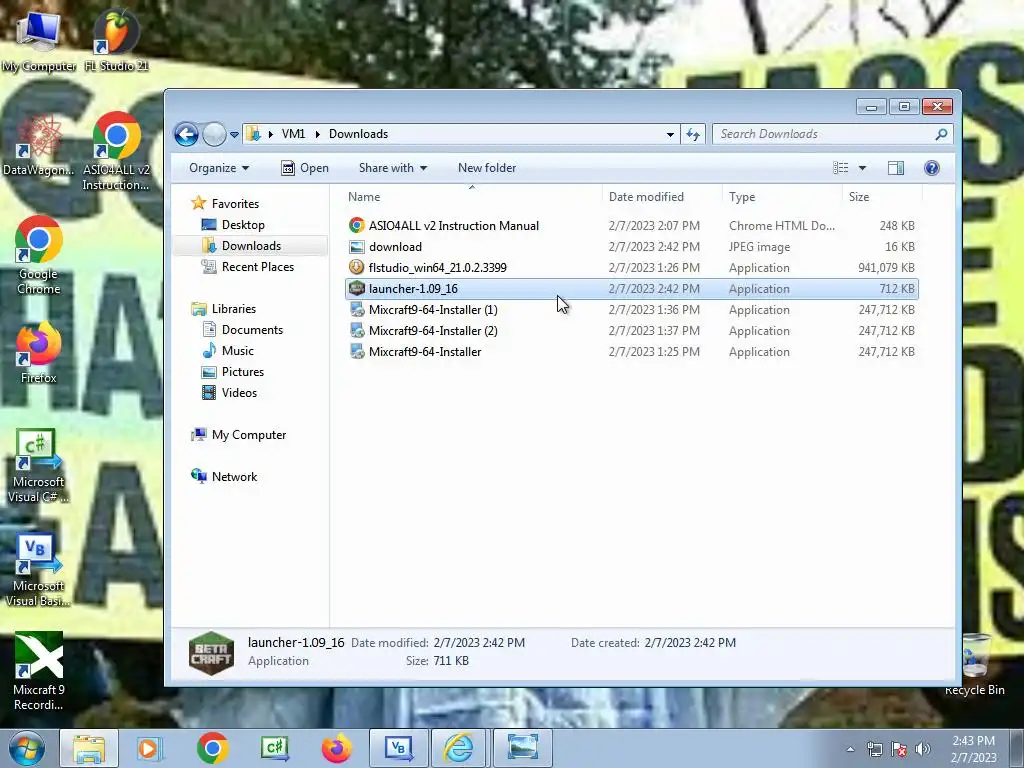Screen dimensions: 1024x768
Task: Select Desktop under Favorites
Action: 233,225
